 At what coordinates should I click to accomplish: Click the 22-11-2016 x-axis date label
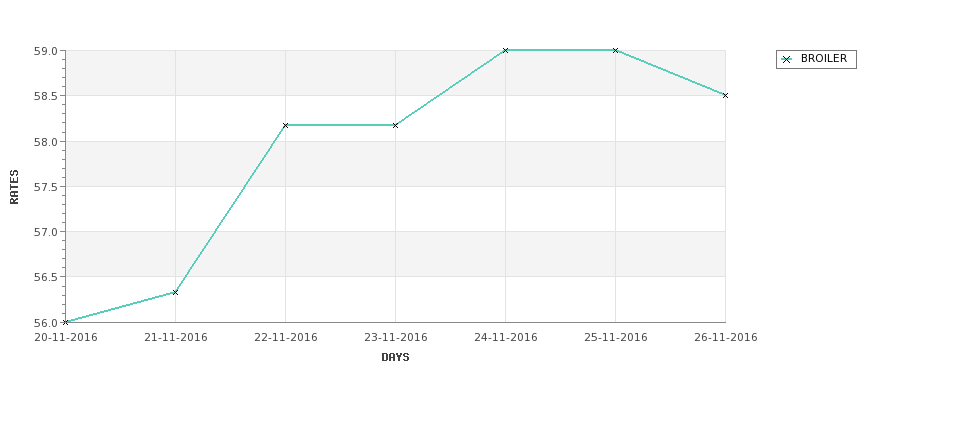point(285,338)
